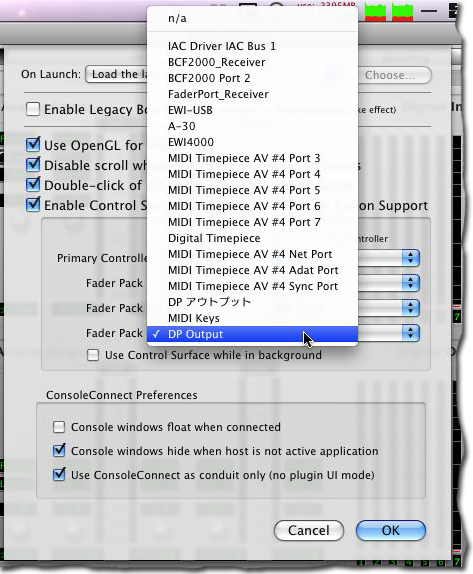Screen dimensions: 473x574
Task: Enable Use Control Surface while in background
Action: [93, 355]
